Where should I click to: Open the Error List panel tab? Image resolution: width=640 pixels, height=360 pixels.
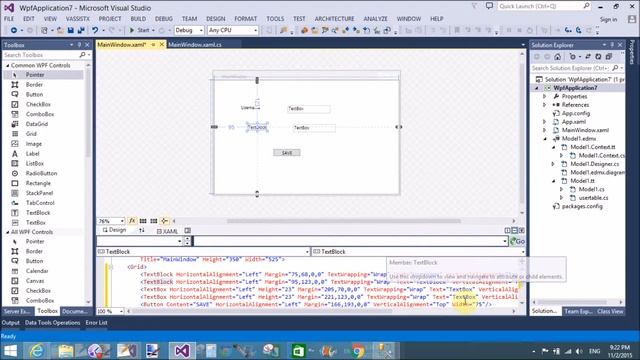point(97,322)
